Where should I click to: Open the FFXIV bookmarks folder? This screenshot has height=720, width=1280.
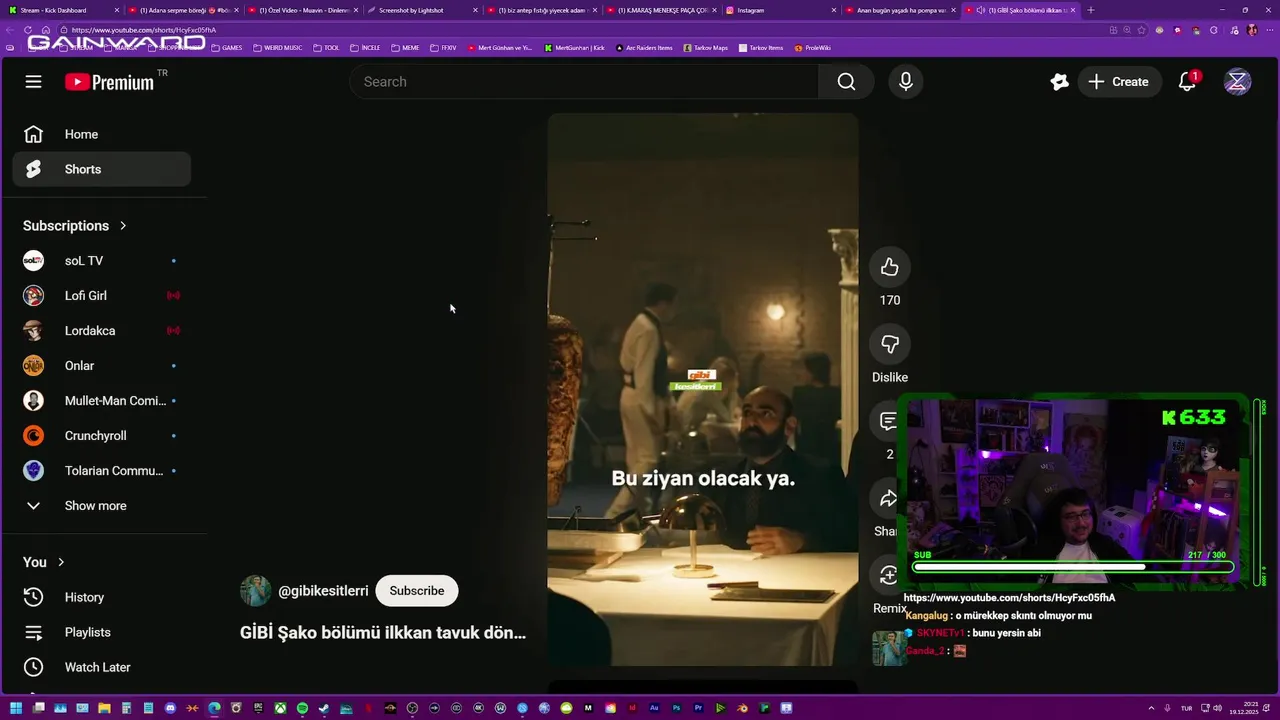(x=443, y=48)
